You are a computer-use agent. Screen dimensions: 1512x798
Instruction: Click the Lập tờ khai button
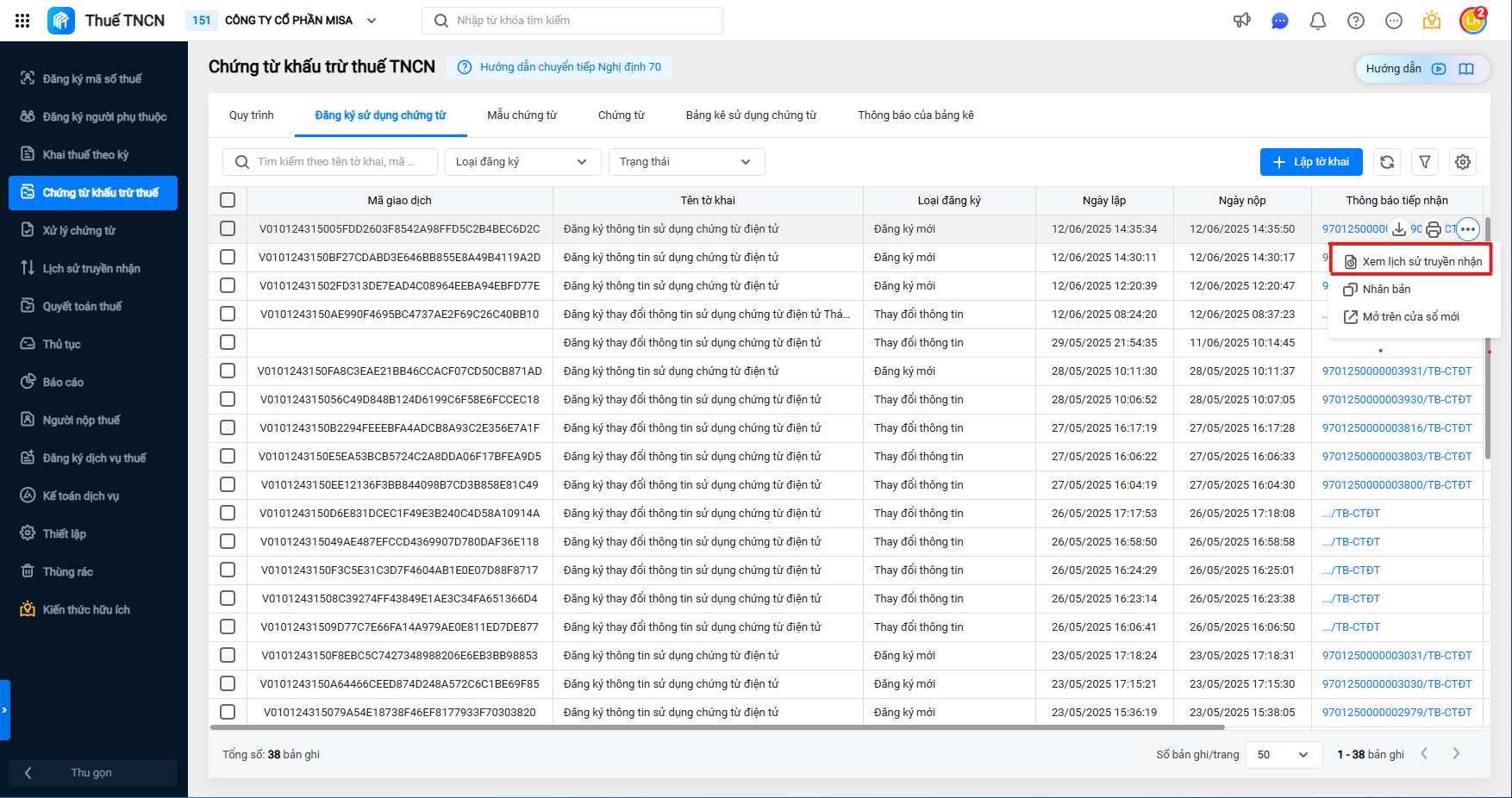[1311, 162]
